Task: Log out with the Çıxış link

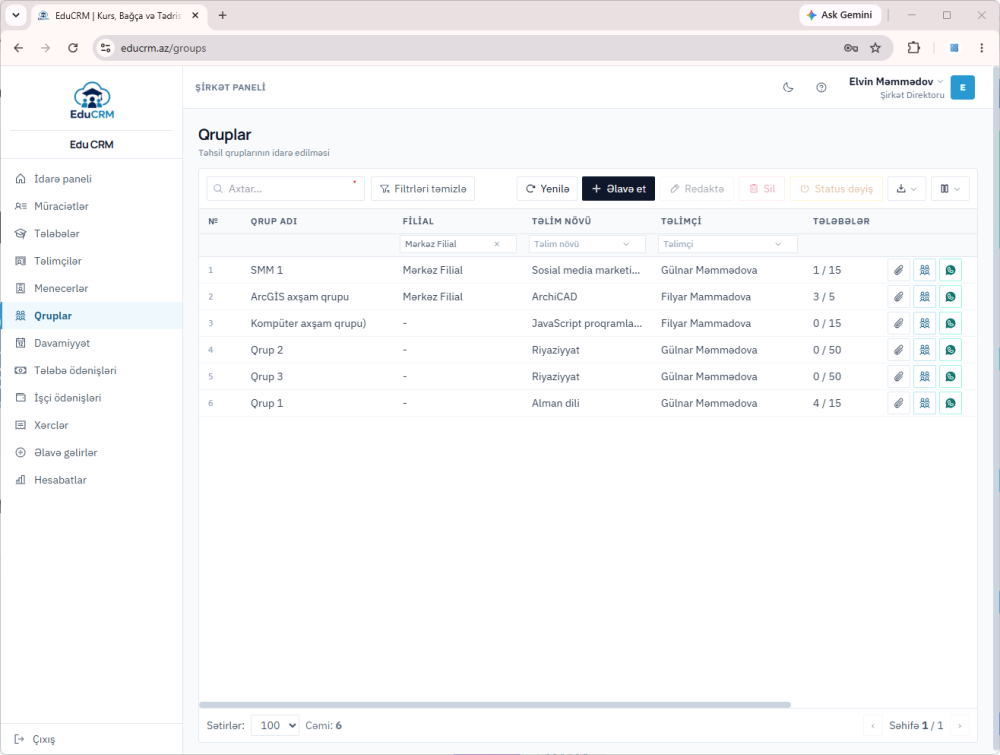Action: pyautogui.click(x=35, y=739)
